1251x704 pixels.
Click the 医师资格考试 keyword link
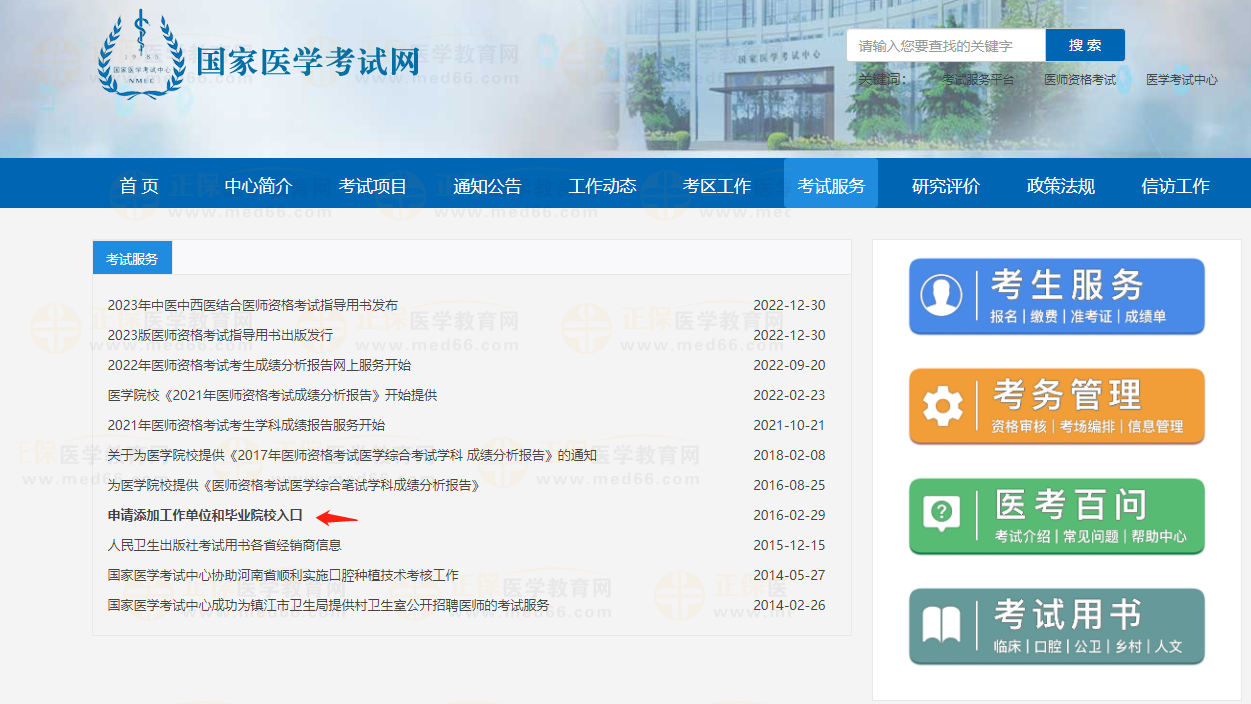click(1080, 80)
